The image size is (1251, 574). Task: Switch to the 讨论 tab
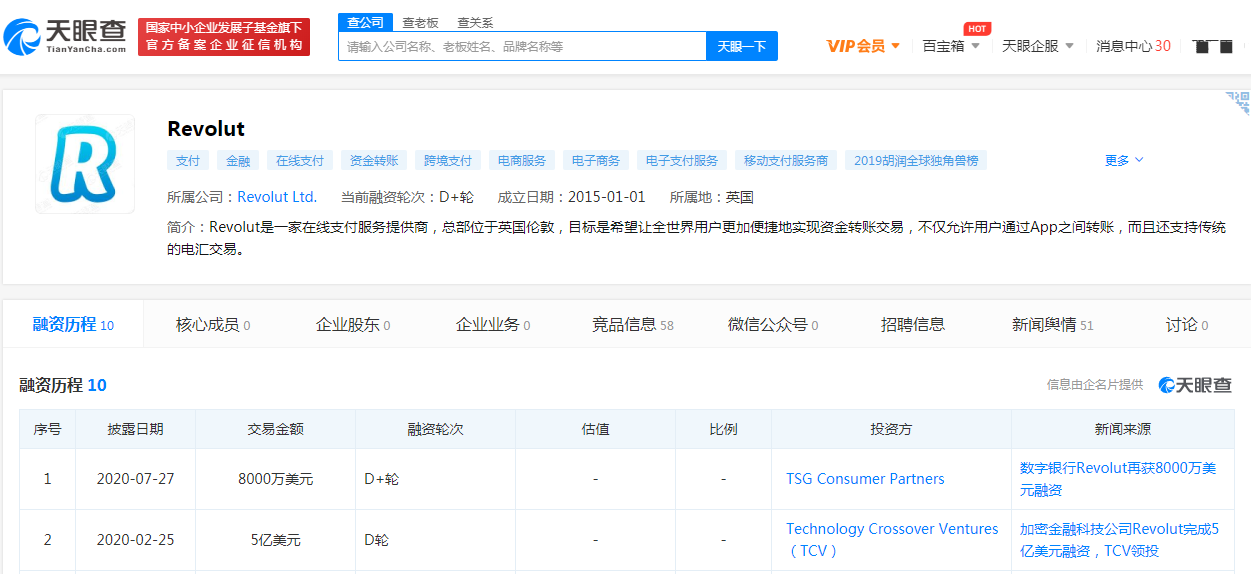(x=1187, y=324)
